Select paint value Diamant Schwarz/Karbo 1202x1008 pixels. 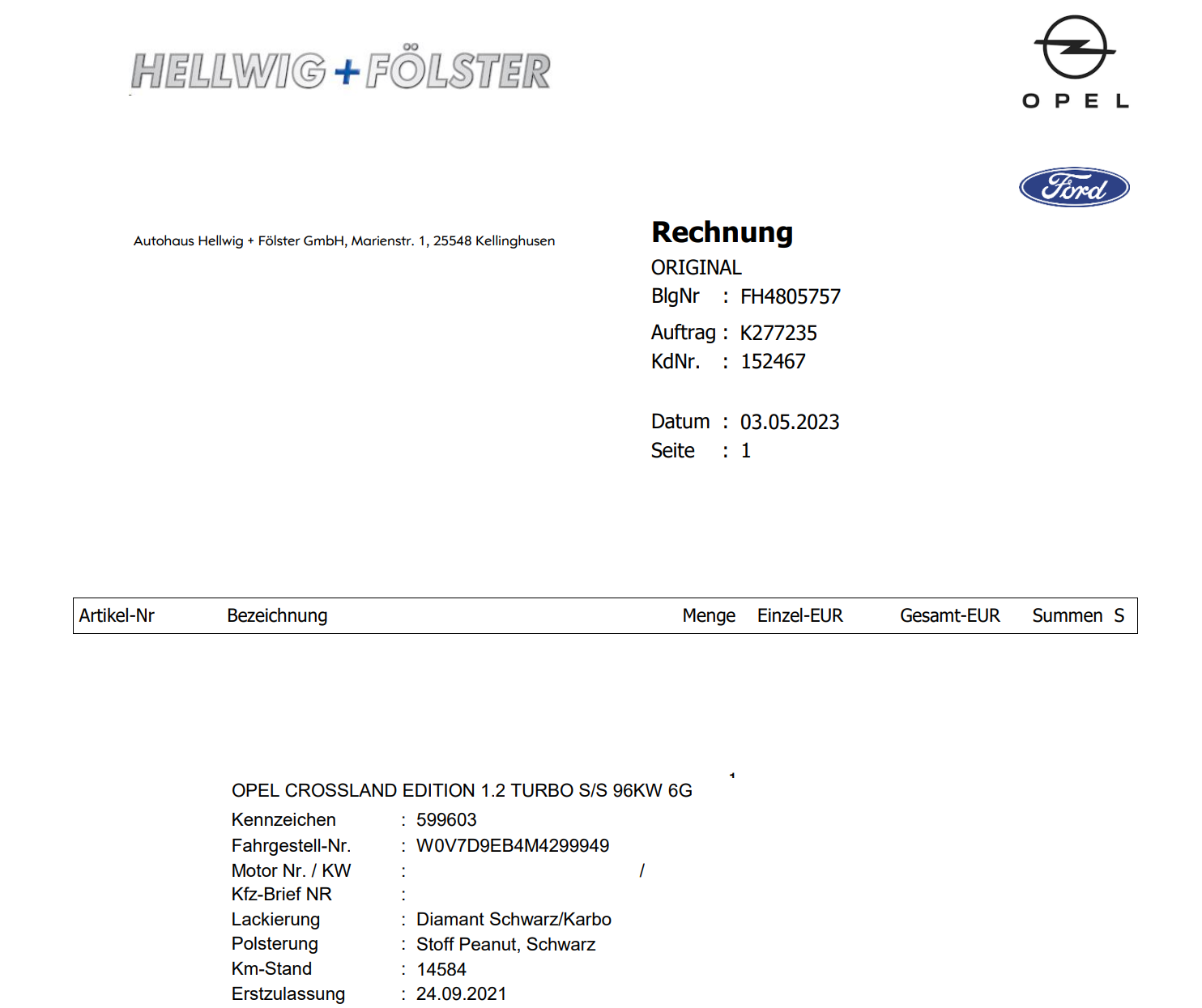[514, 919]
